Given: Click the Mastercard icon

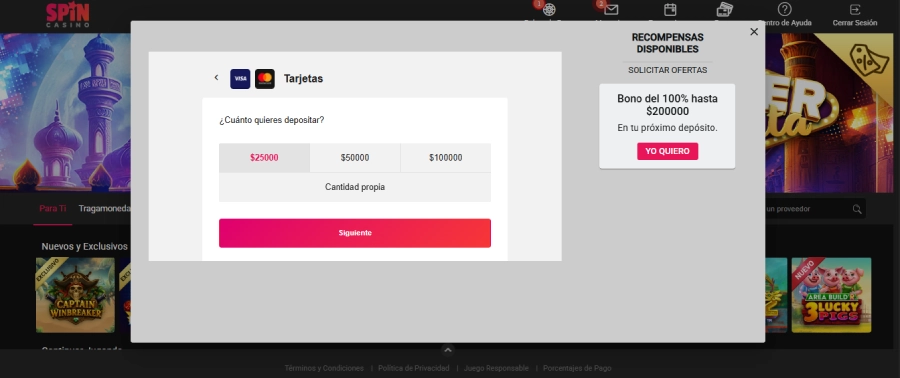Looking at the screenshot, I should tap(265, 79).
